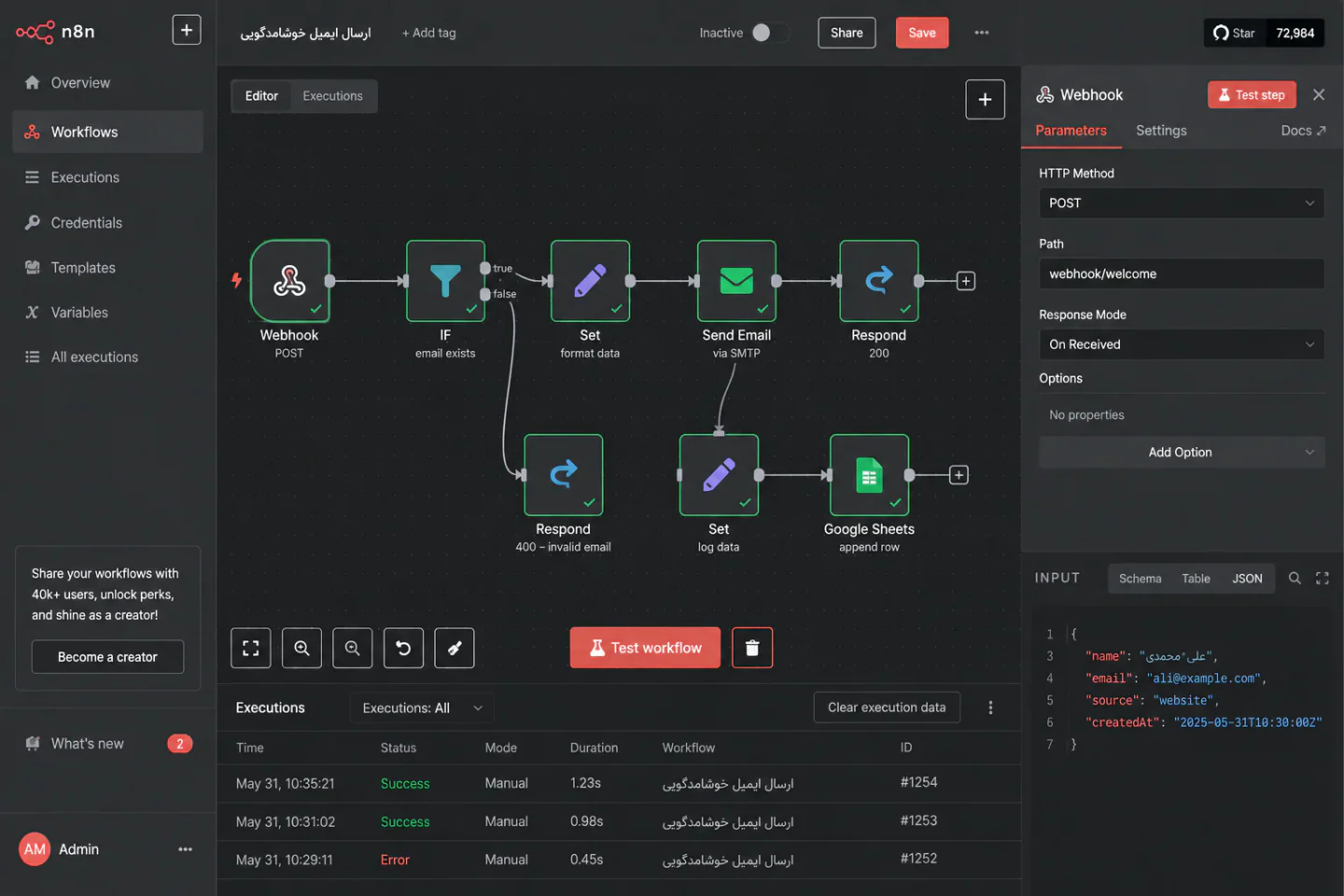Edit the Path input field
The height and width of the screenshot is (896, 1344).
tap(1182, 274)
